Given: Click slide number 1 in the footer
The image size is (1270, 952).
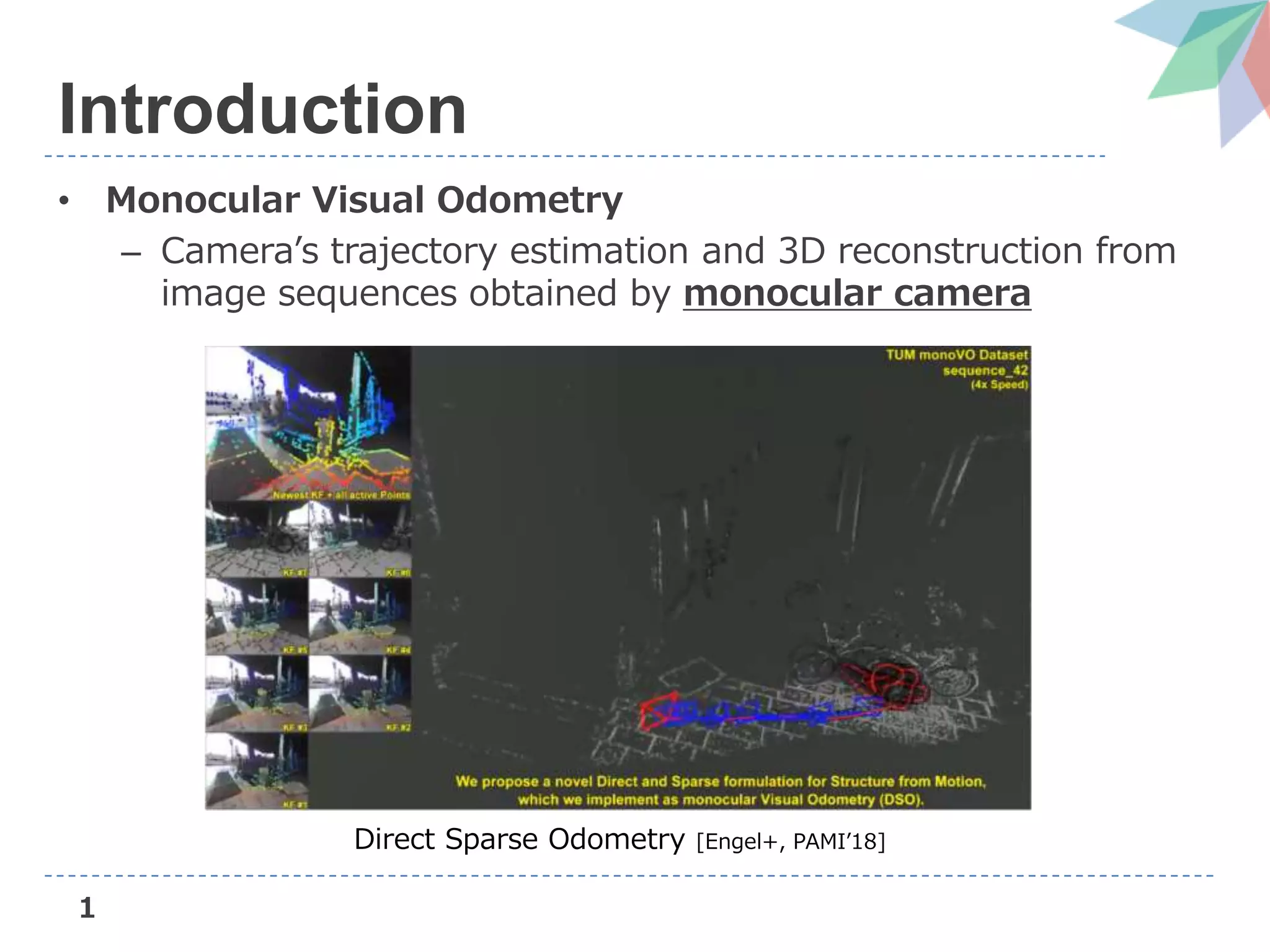Looking at the screenshot, I should 87,909.
